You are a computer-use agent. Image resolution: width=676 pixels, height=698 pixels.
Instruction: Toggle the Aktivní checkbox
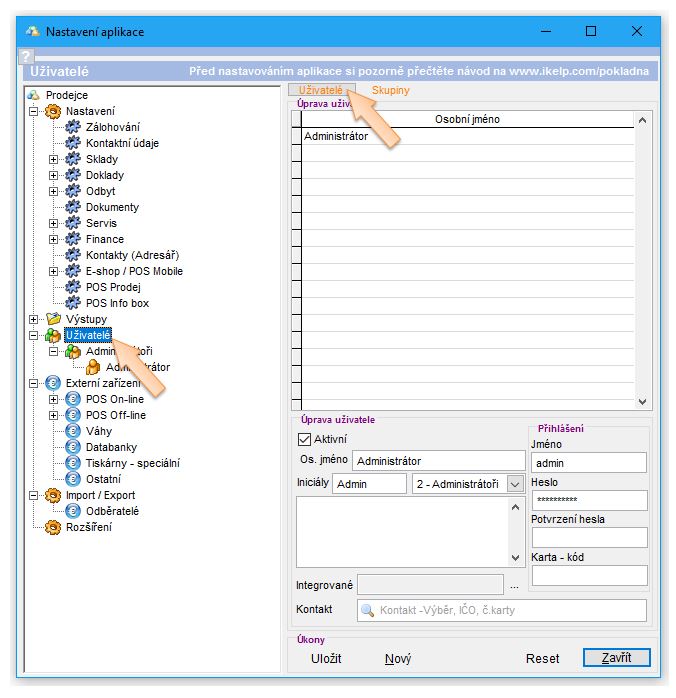coord(305,439)
